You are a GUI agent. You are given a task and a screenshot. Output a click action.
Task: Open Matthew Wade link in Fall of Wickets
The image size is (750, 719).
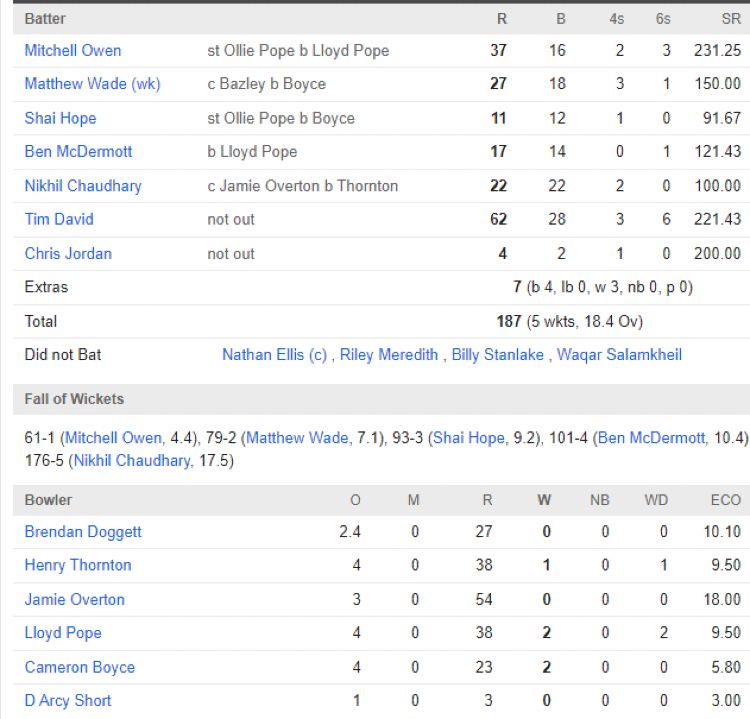[298, 438]
